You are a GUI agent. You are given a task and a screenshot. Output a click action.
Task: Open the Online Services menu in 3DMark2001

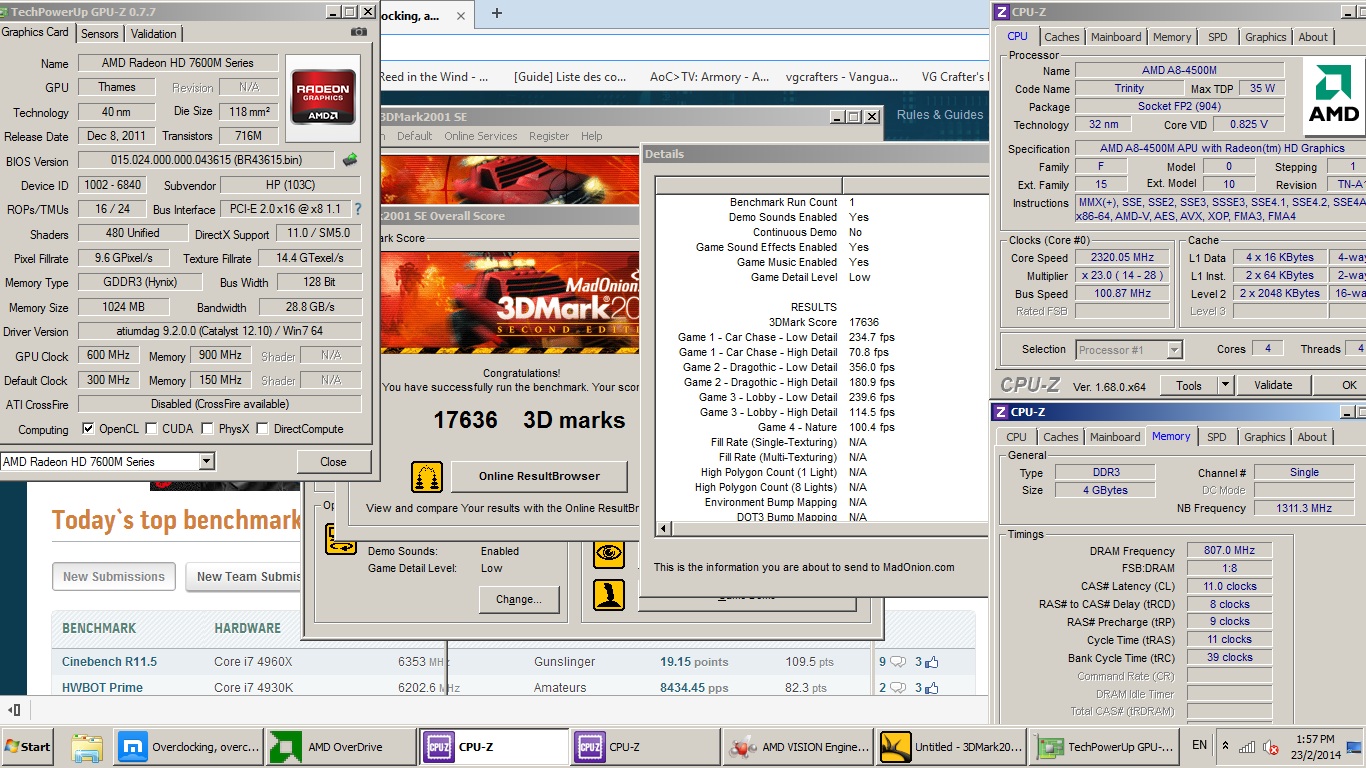click(481, 136)
